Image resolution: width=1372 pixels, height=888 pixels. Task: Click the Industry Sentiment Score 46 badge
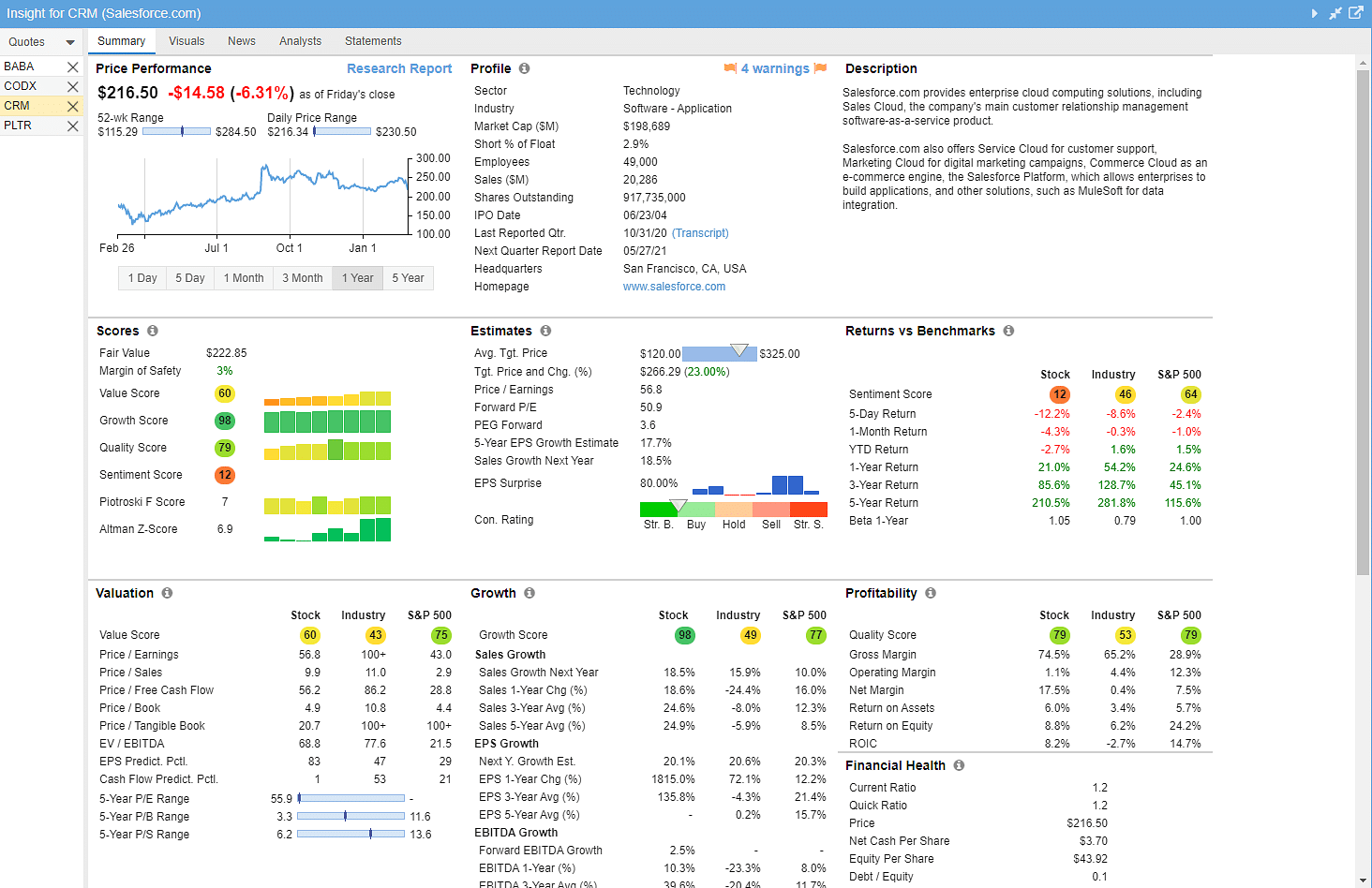coord(1126,395)
